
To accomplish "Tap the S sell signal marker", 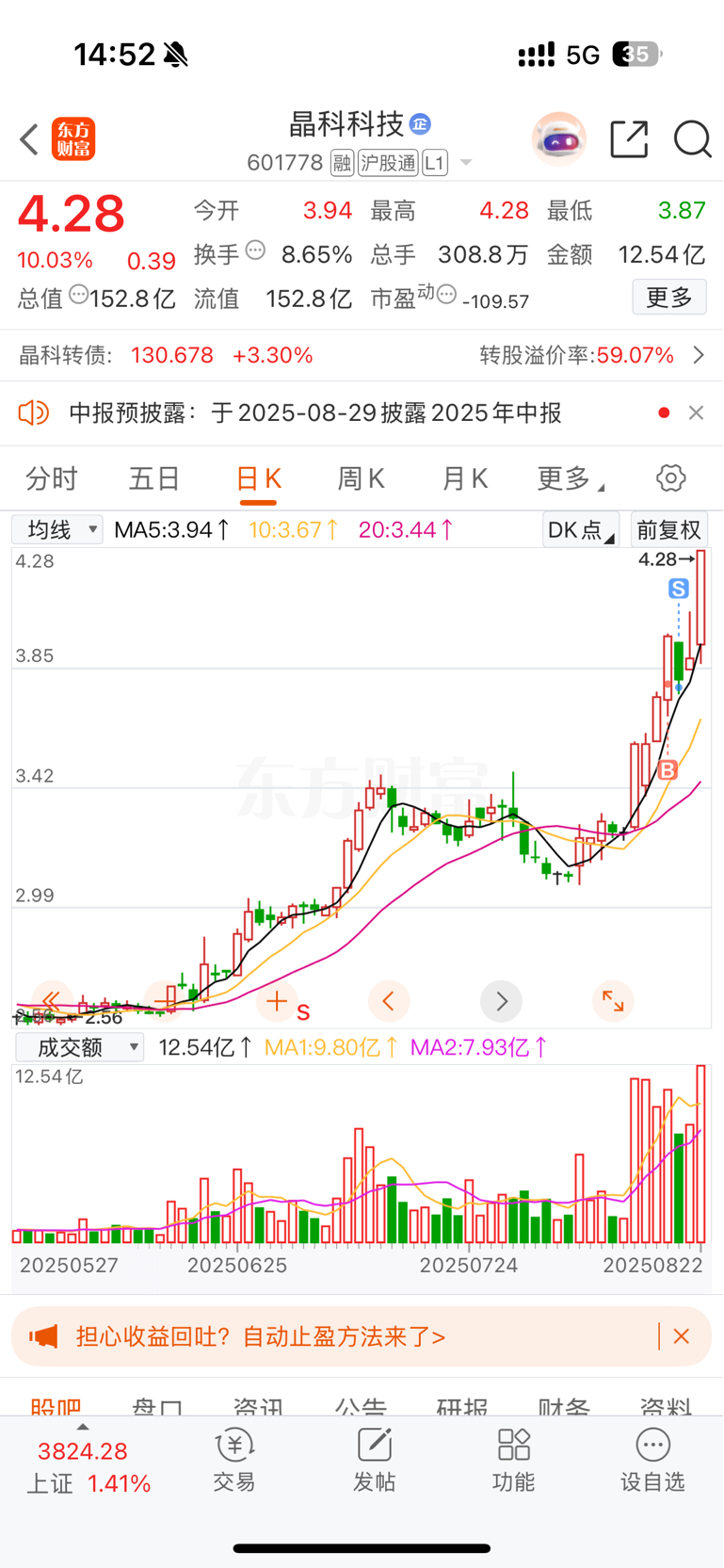I will tap(678, 589).
